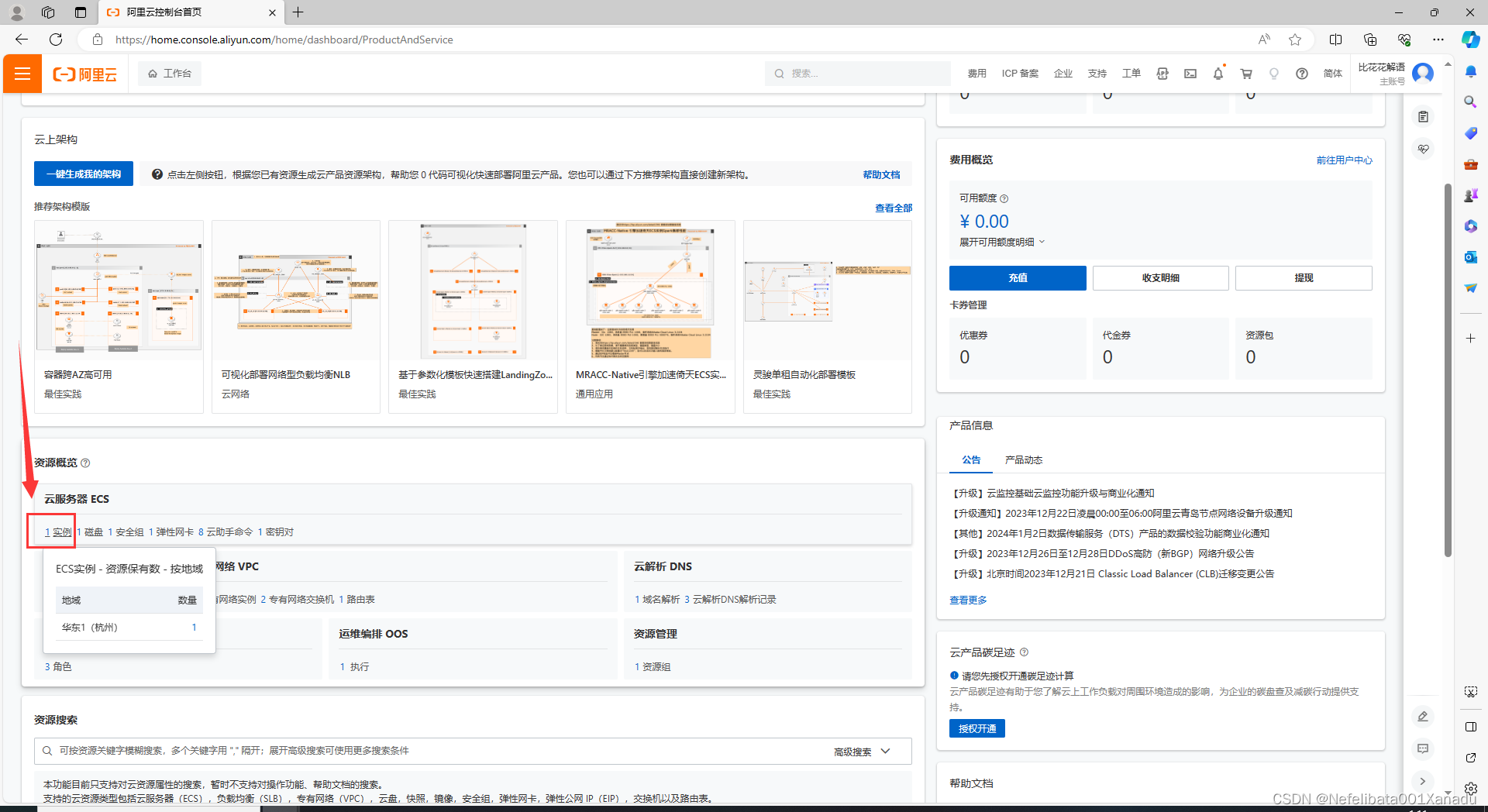Viewport: 1488px width, 812px height.
Task: Click the resource overview help icon
Action: coord(85,463)
